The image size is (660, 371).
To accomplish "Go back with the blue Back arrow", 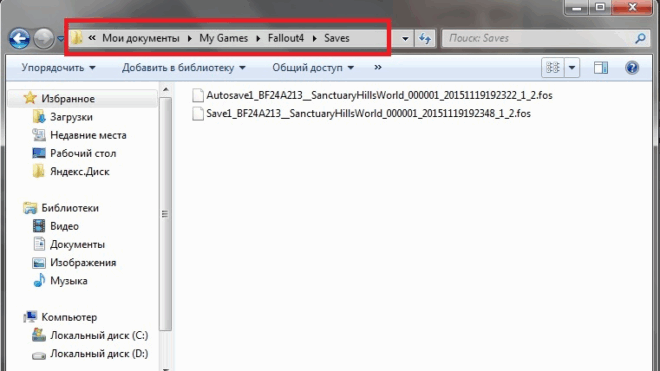I will click(19, 38).
